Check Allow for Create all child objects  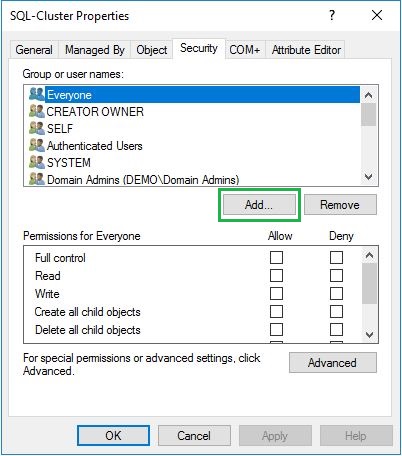click(x=276, y=312)
